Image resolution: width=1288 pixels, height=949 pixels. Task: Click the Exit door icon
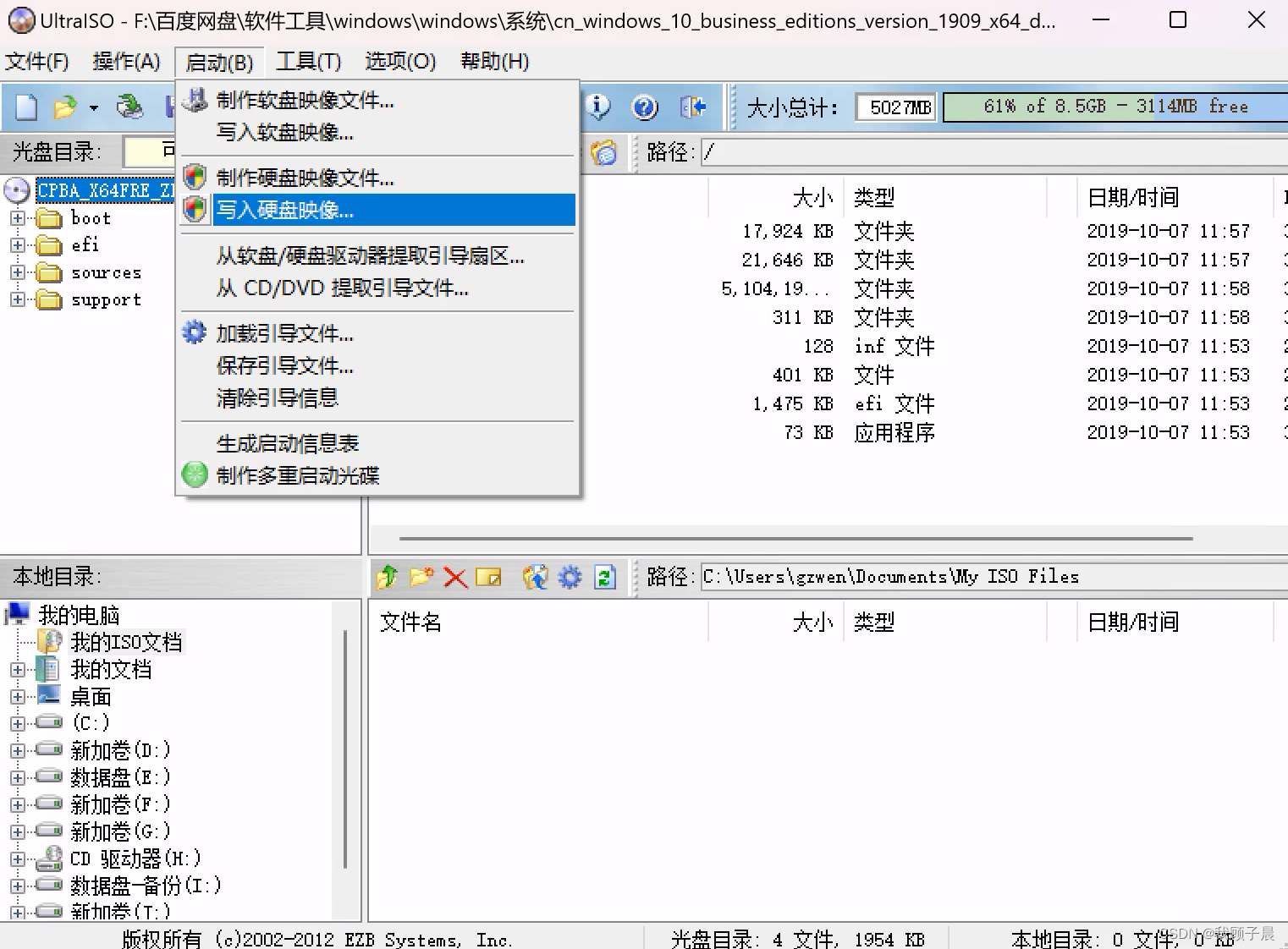point(693,107)
